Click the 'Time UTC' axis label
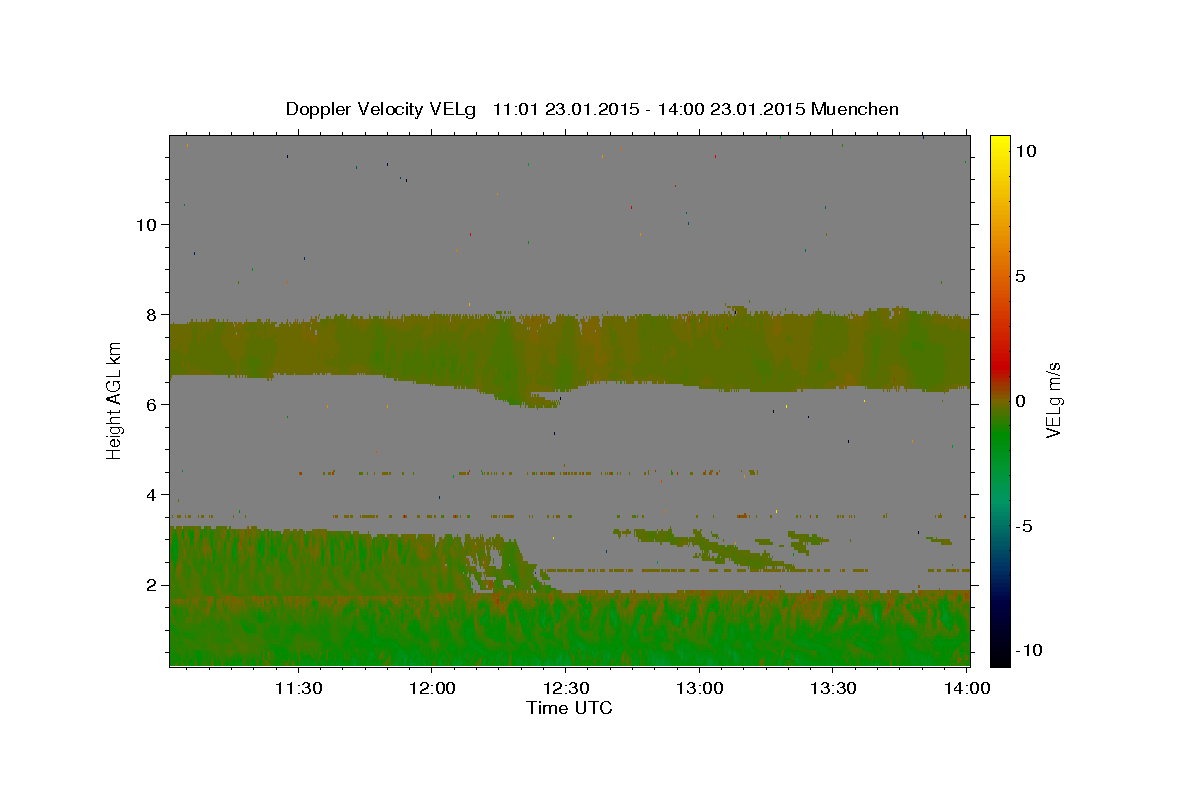The height and width of the screenshot is (800, 1200). point(569,708)
